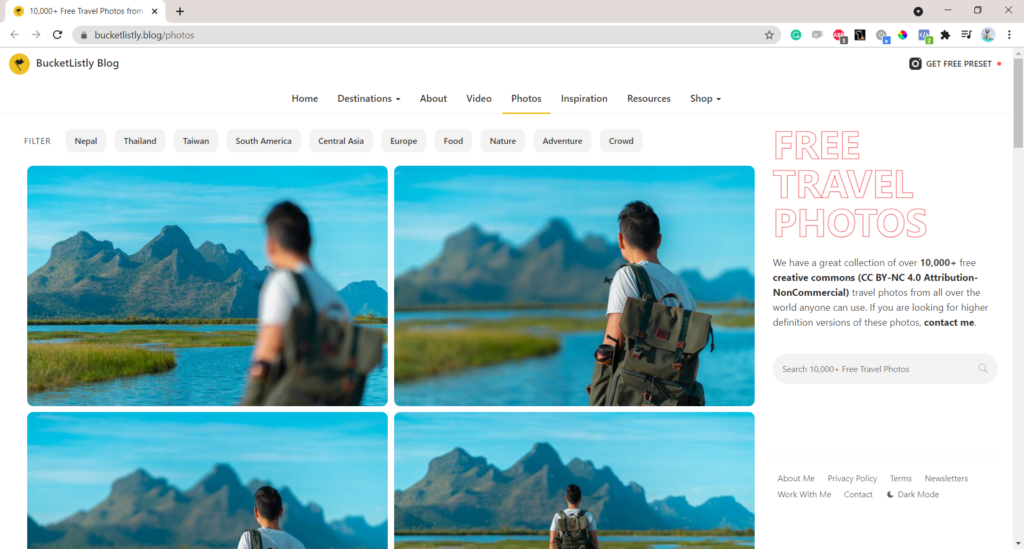Bookmark this page with the star icon

click(769, 35)
